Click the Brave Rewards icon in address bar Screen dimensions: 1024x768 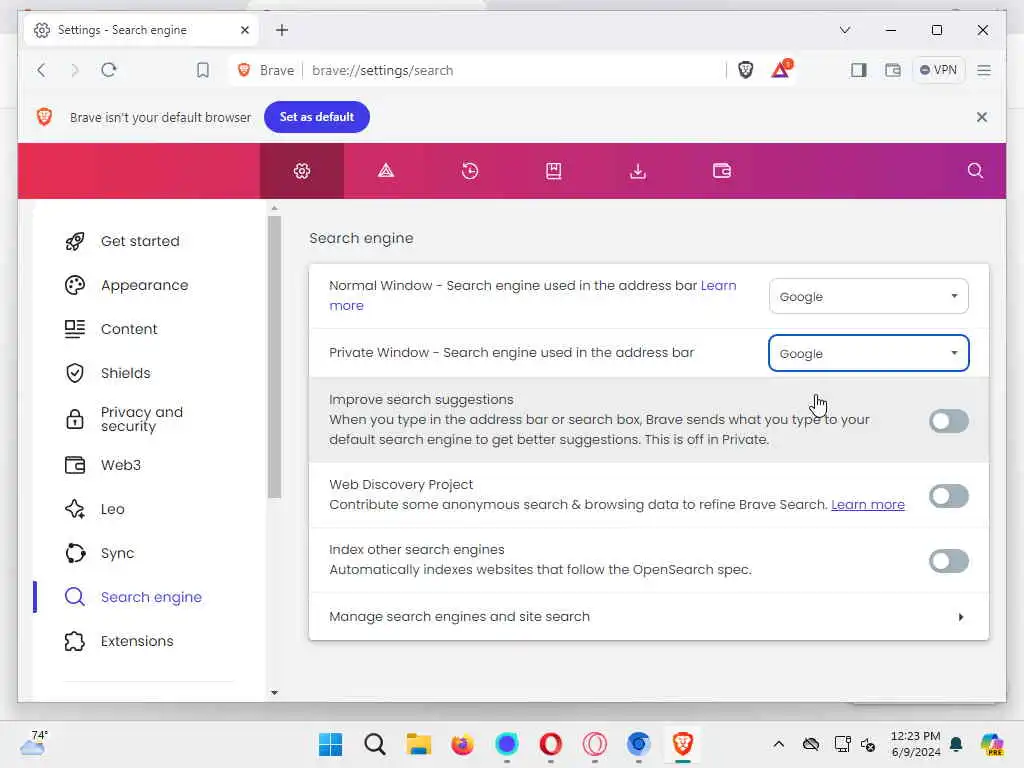(781, 69)
